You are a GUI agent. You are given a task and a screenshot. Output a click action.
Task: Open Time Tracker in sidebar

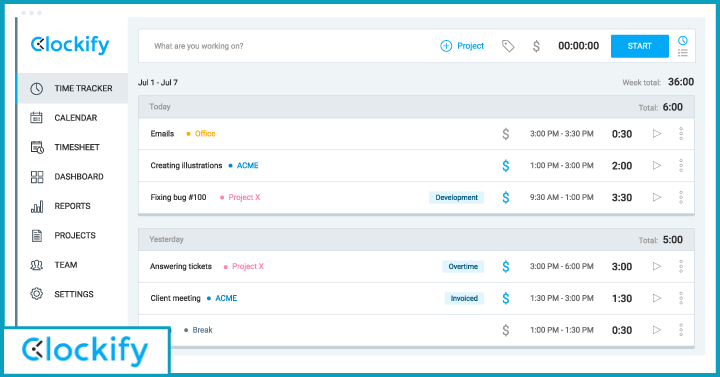point(72,88)
